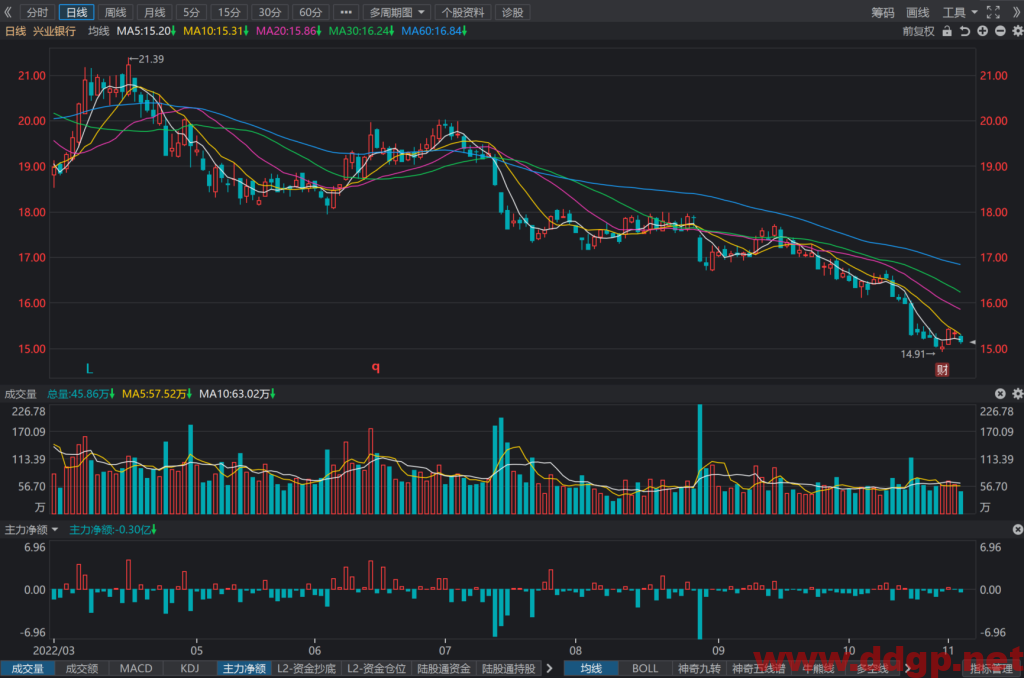Switch to 60分 minute chart
The width and height of the screenshot is (1024, 678).
click(x=310, y=12)
